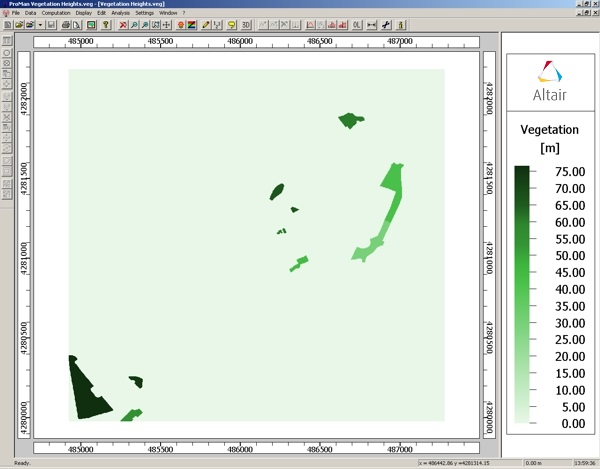The width and height of the screenshot is (600, 469).
Task: Select the magnifier zoom-in tool
Action: tap(134, 24)
